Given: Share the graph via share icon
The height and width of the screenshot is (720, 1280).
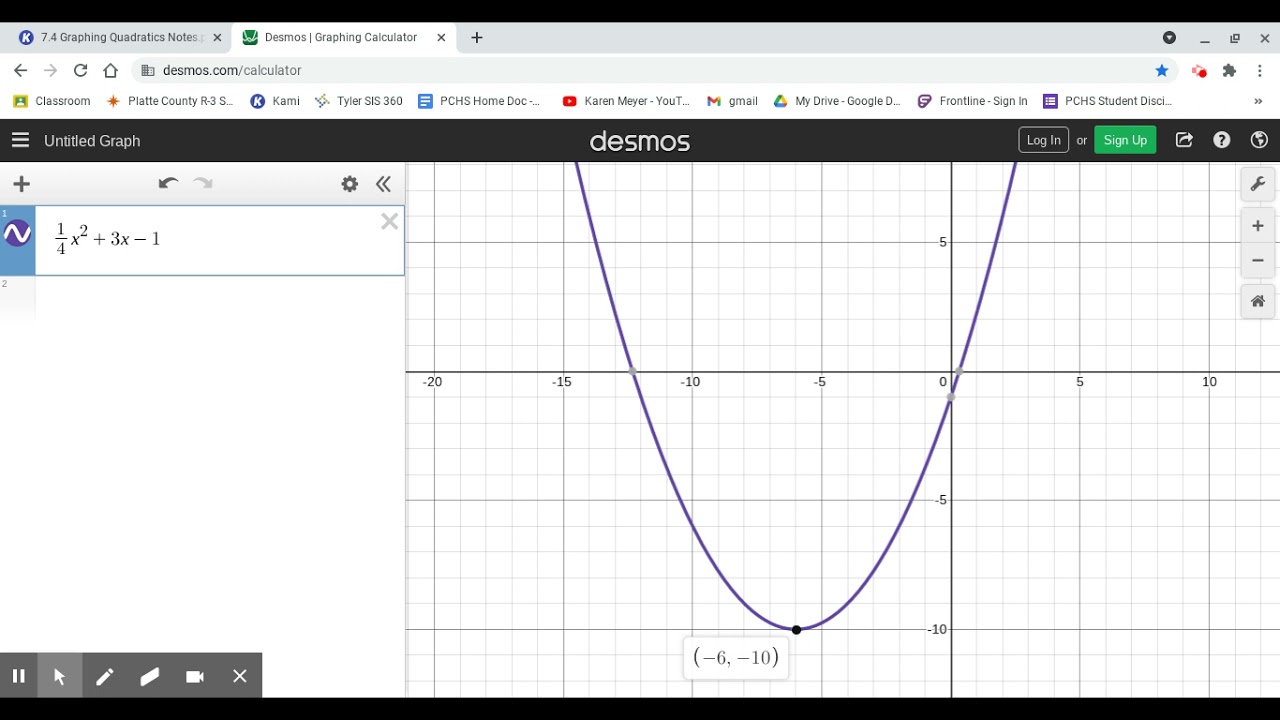Looking at the screenshot, I should [1184, 140].
